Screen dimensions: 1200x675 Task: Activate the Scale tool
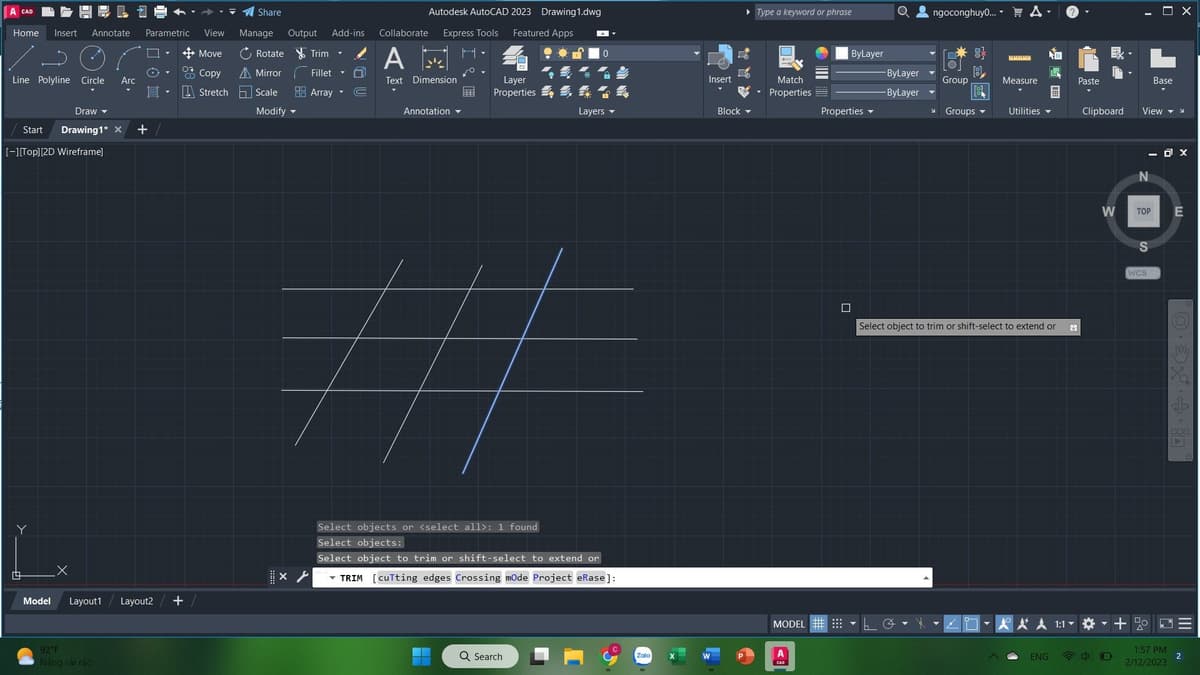259,92
